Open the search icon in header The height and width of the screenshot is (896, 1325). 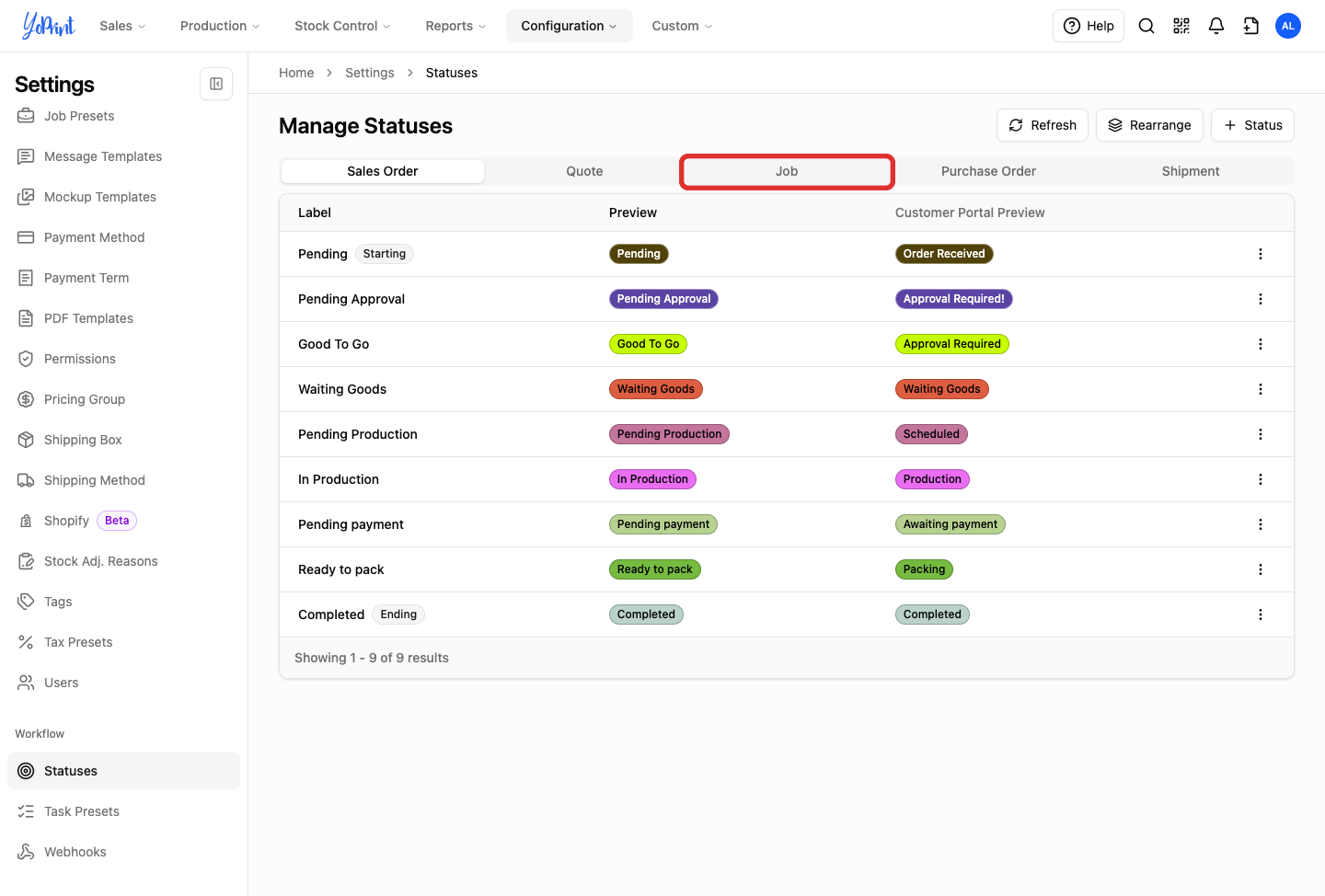(x=1146, y=26)
